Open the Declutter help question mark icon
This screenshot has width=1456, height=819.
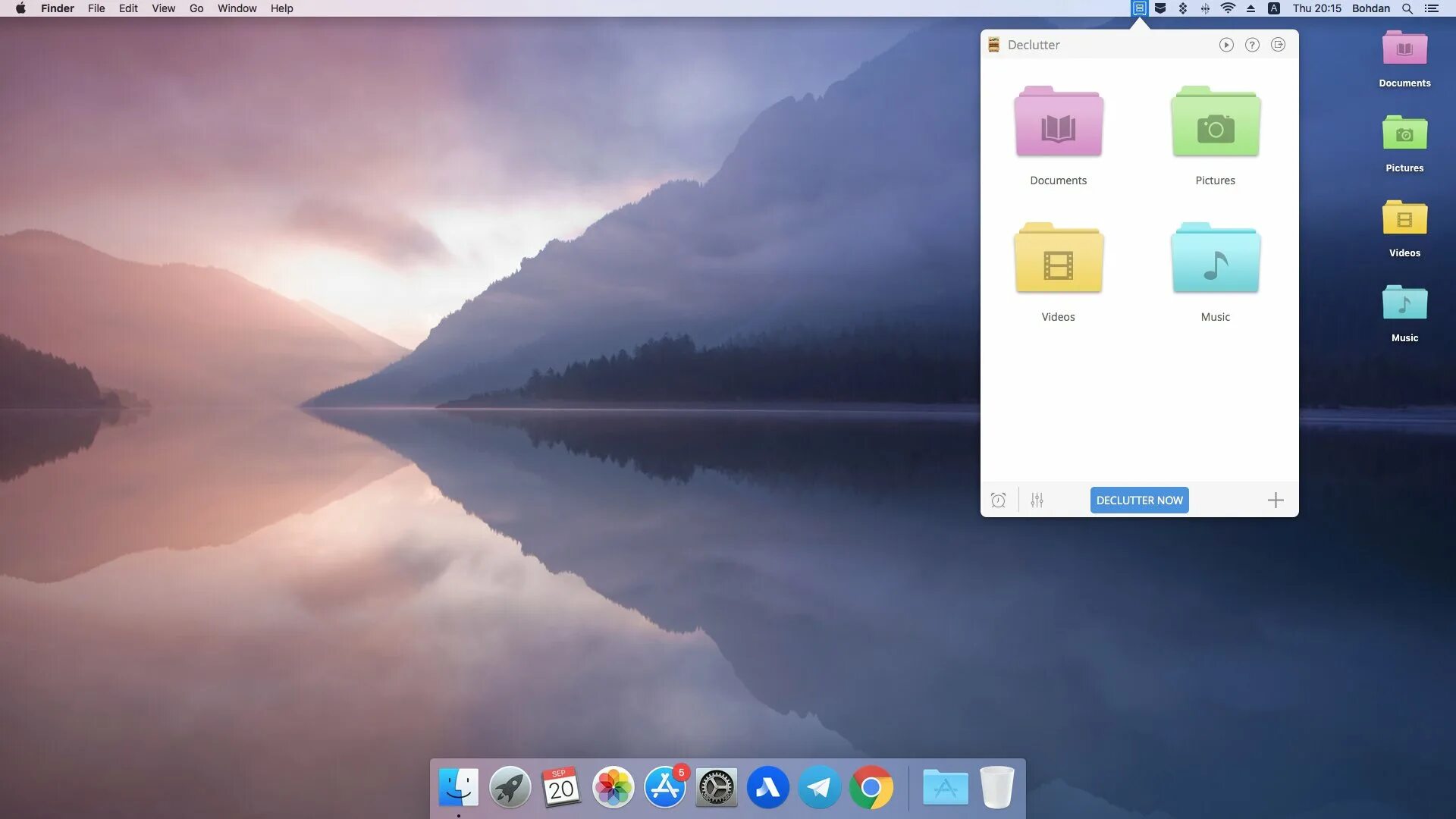[x=1252, y=45]
